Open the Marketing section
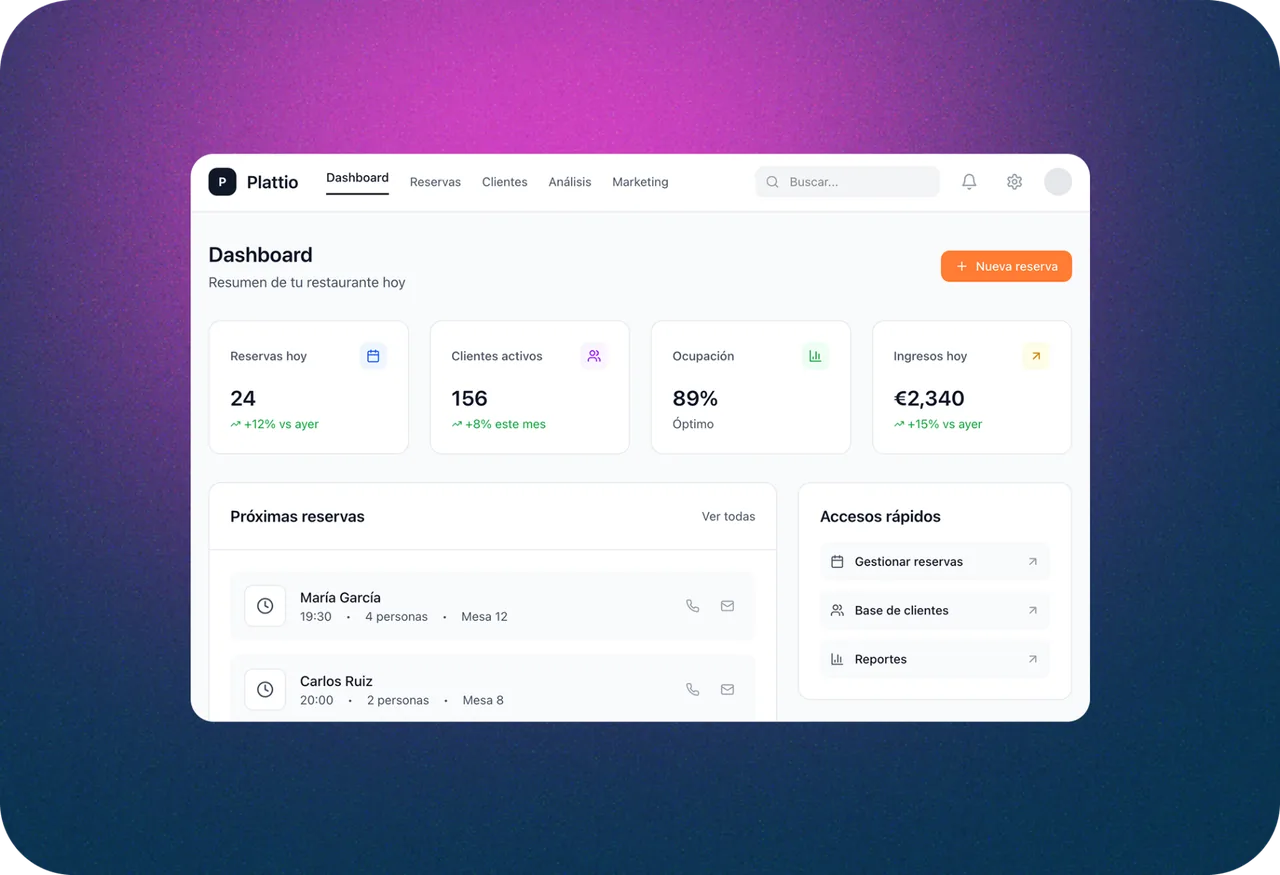The width and height of the screenshot is (1280, 875). (x=640, y=182)
